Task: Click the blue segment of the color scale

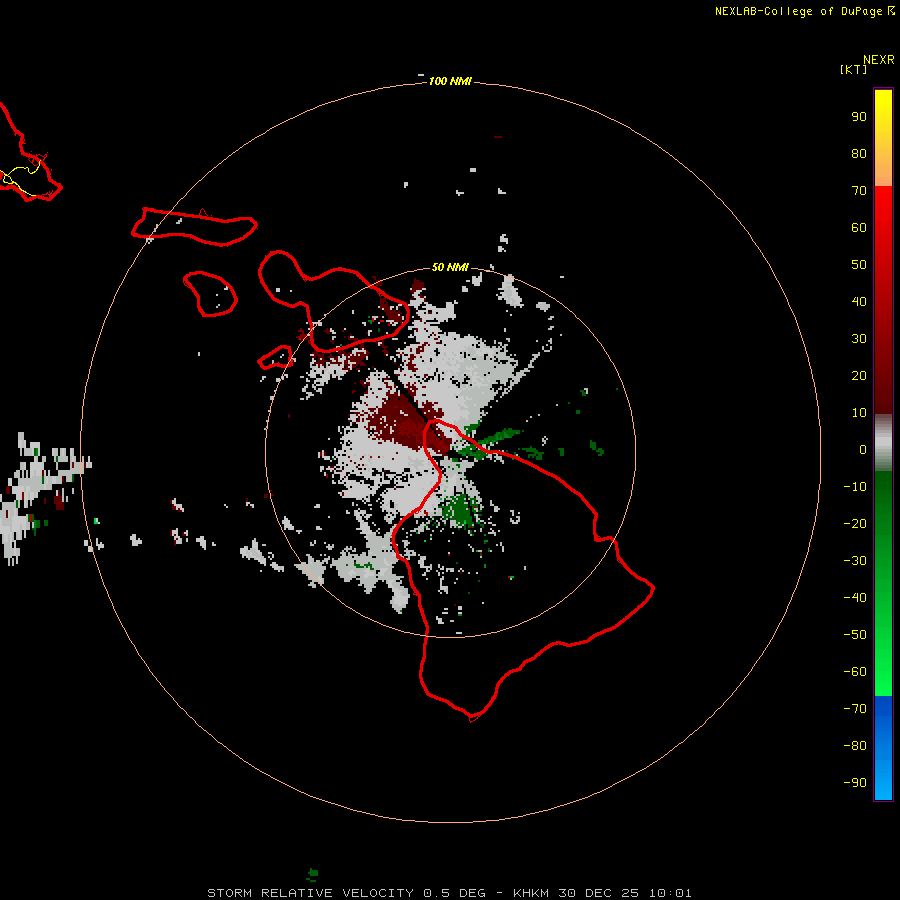Action: (883, 748)
